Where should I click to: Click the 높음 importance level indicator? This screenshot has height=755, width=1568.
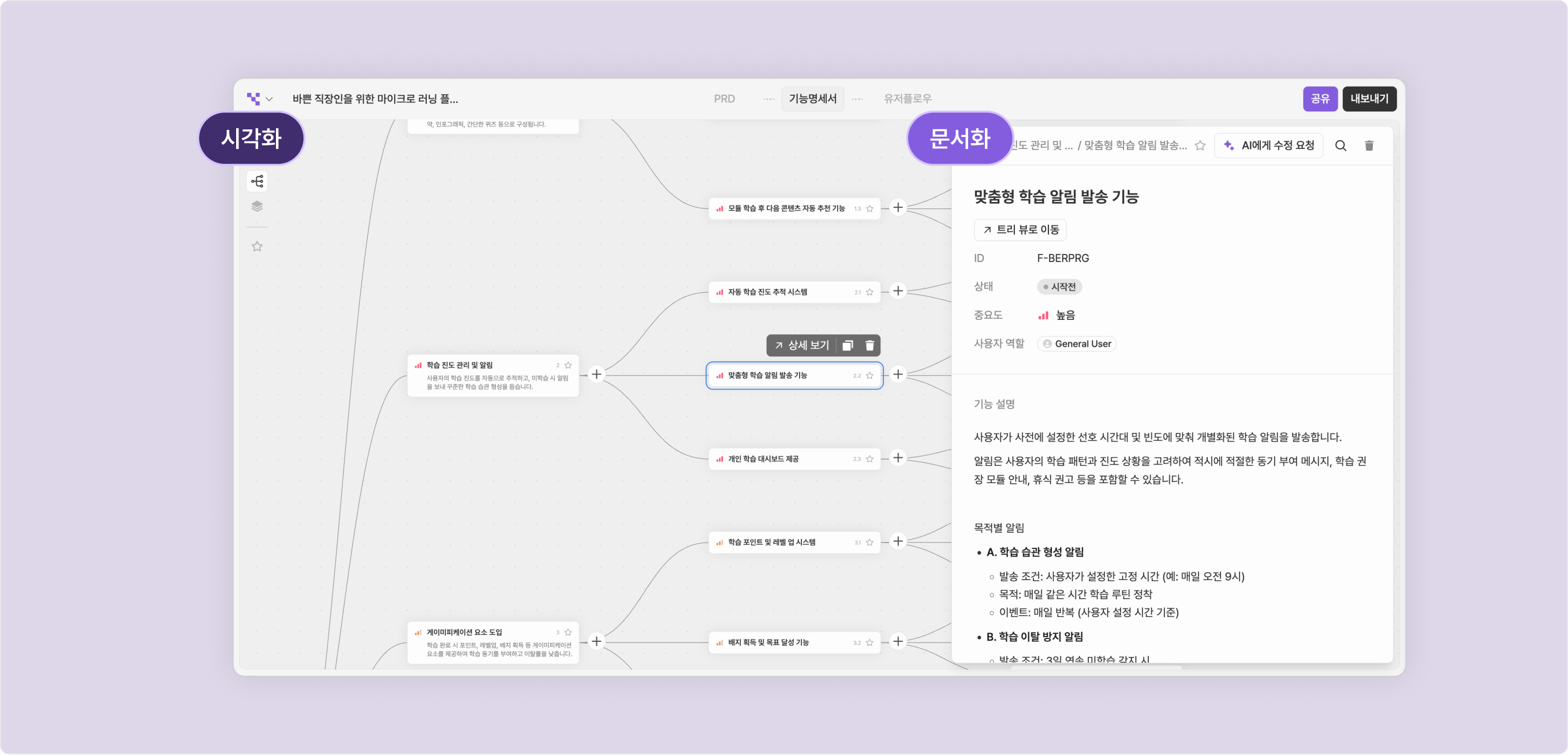point(1057,315)
